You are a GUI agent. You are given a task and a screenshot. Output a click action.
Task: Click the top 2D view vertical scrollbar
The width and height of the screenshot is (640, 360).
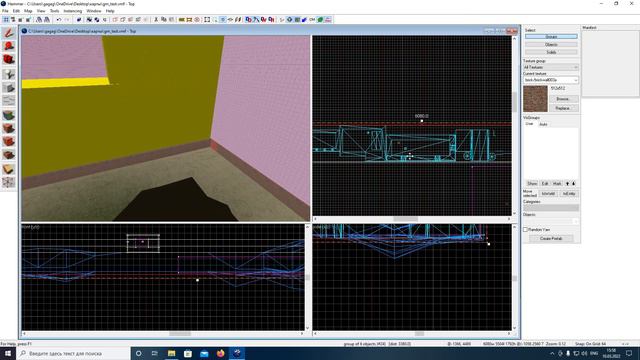click(514, 126)
